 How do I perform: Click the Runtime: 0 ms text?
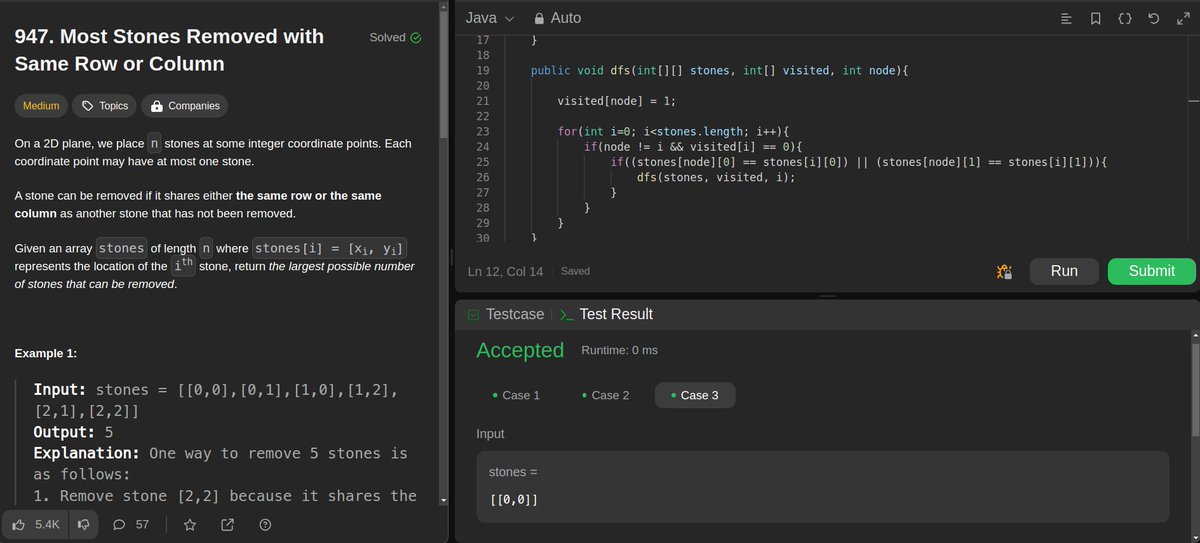point(619,351)
